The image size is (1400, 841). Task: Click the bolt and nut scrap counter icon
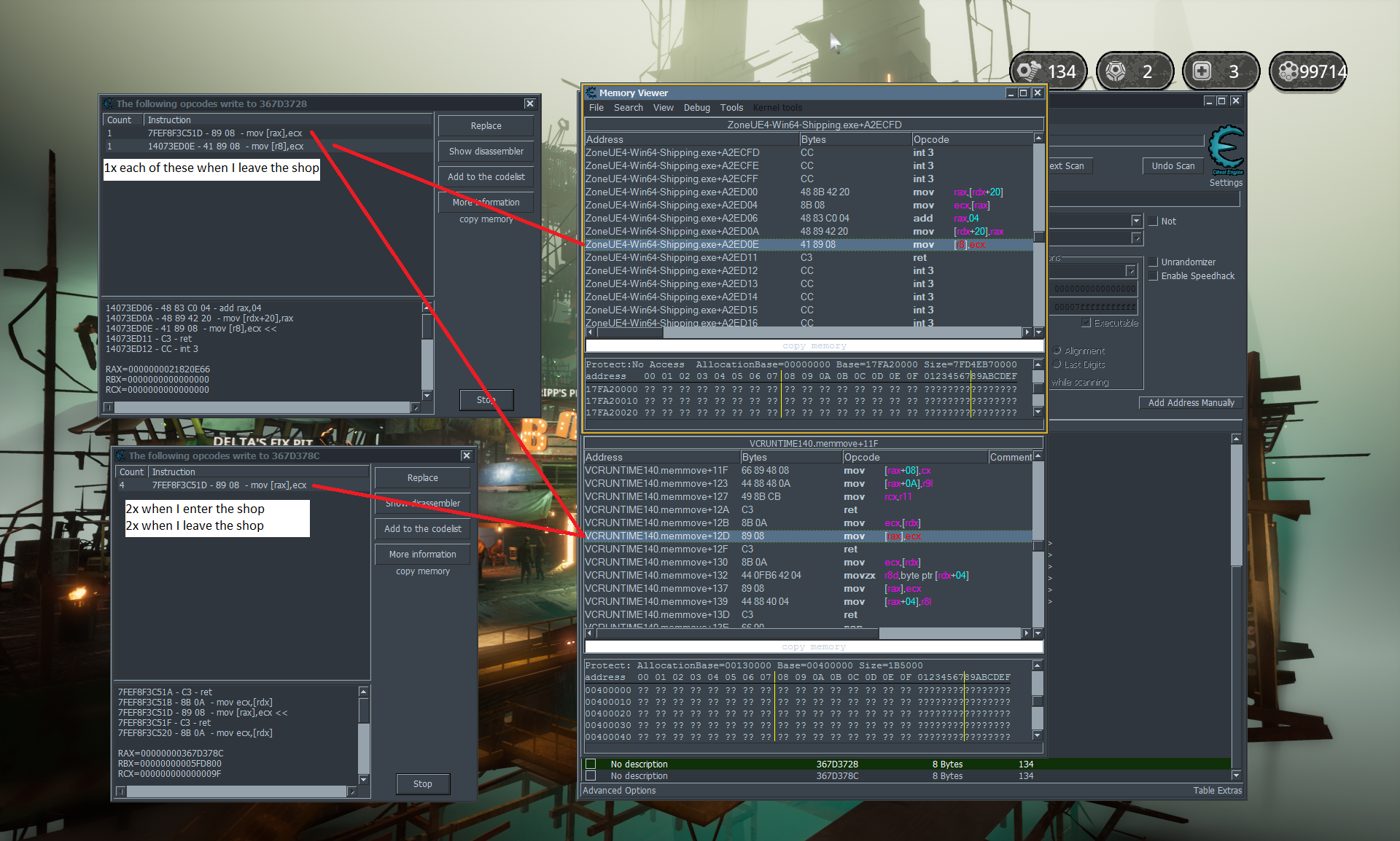pos(1029,71)
